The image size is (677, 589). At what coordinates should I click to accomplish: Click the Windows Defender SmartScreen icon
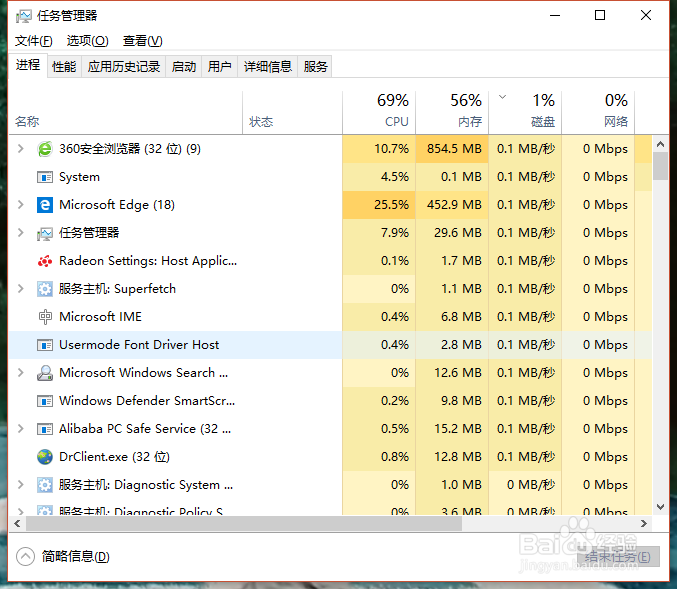click(x=45, y=401)
